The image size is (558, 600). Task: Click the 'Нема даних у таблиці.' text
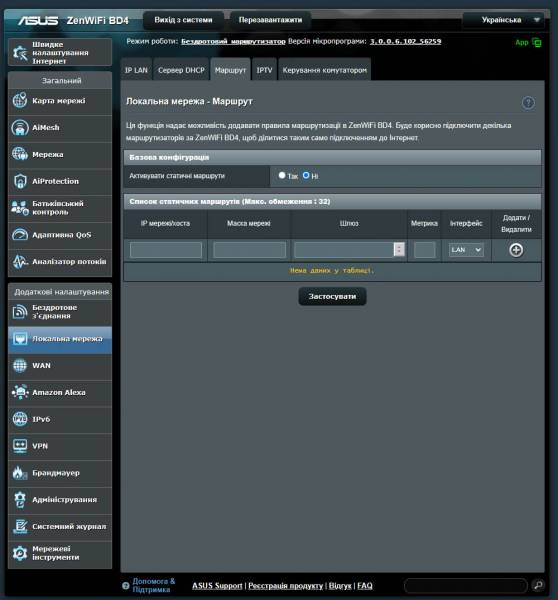332,271
